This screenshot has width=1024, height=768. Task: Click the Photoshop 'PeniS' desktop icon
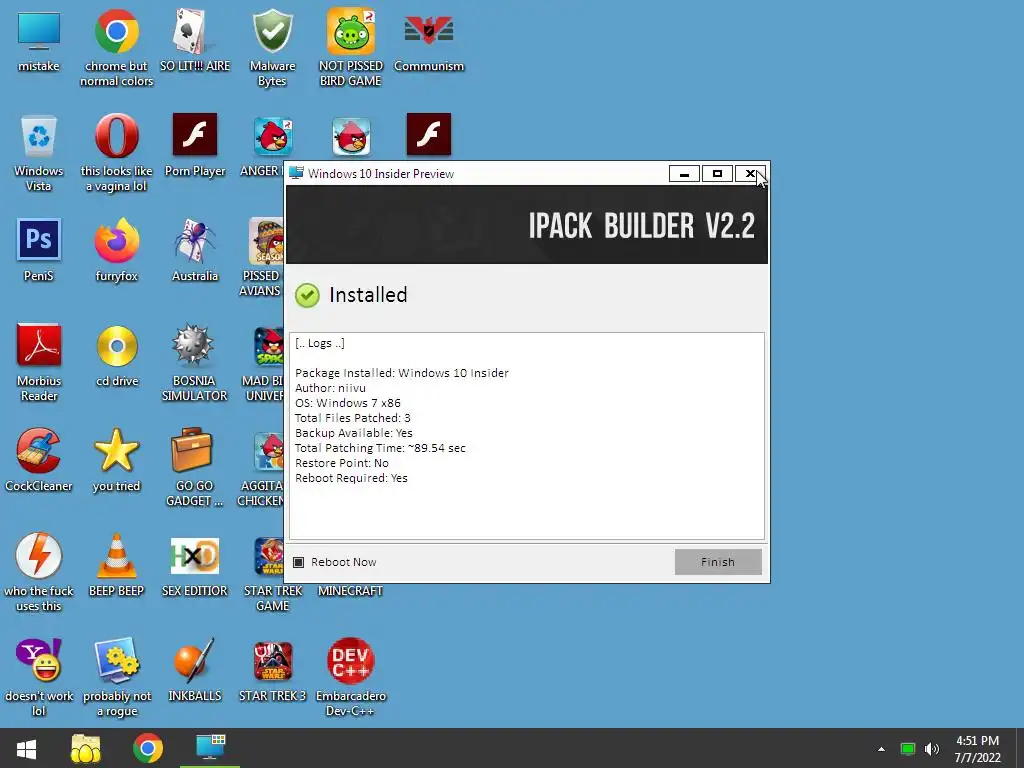point(39,240)
